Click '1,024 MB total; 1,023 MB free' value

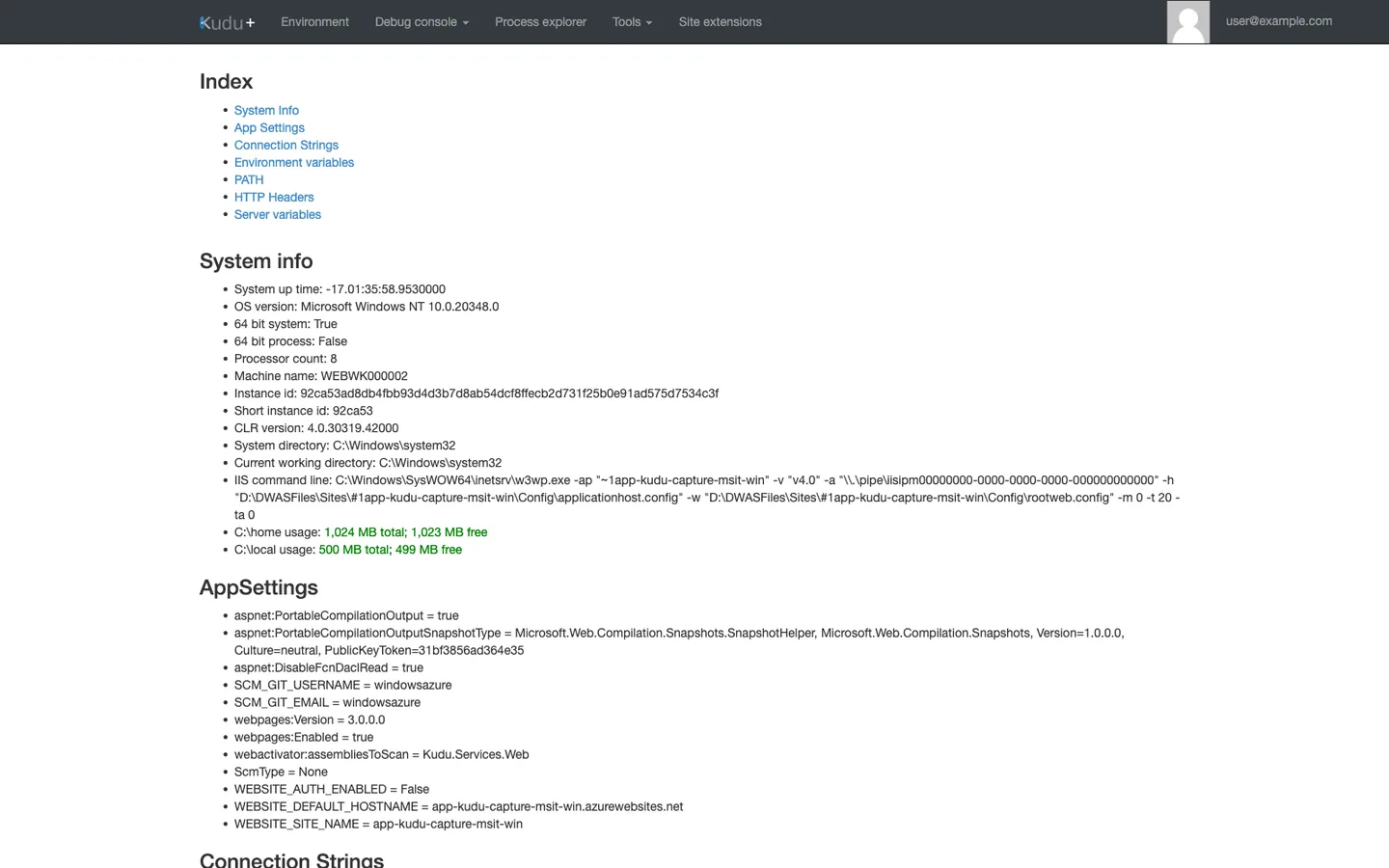(x=406, y=532)
